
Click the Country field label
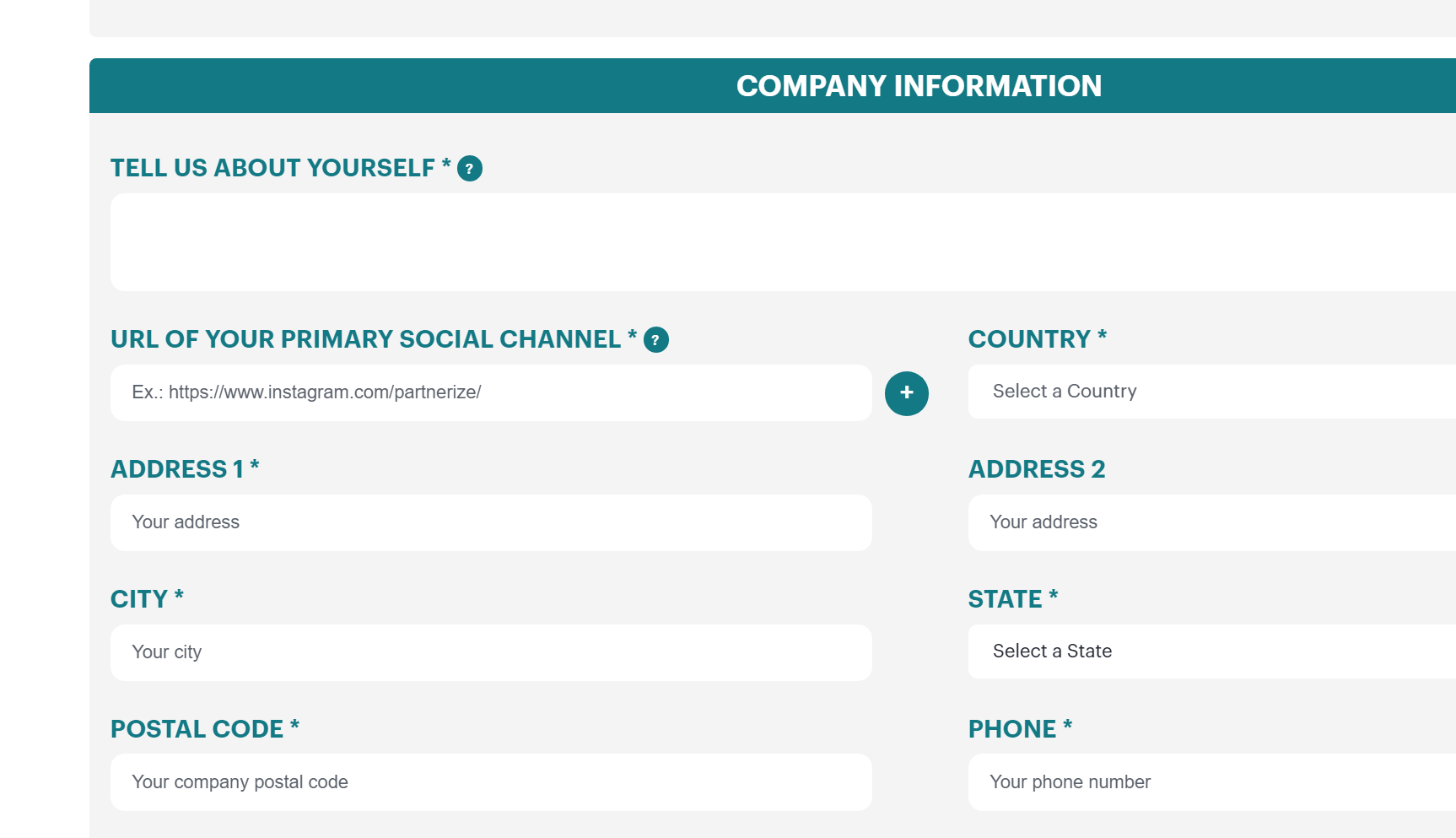coord(1029,339)
